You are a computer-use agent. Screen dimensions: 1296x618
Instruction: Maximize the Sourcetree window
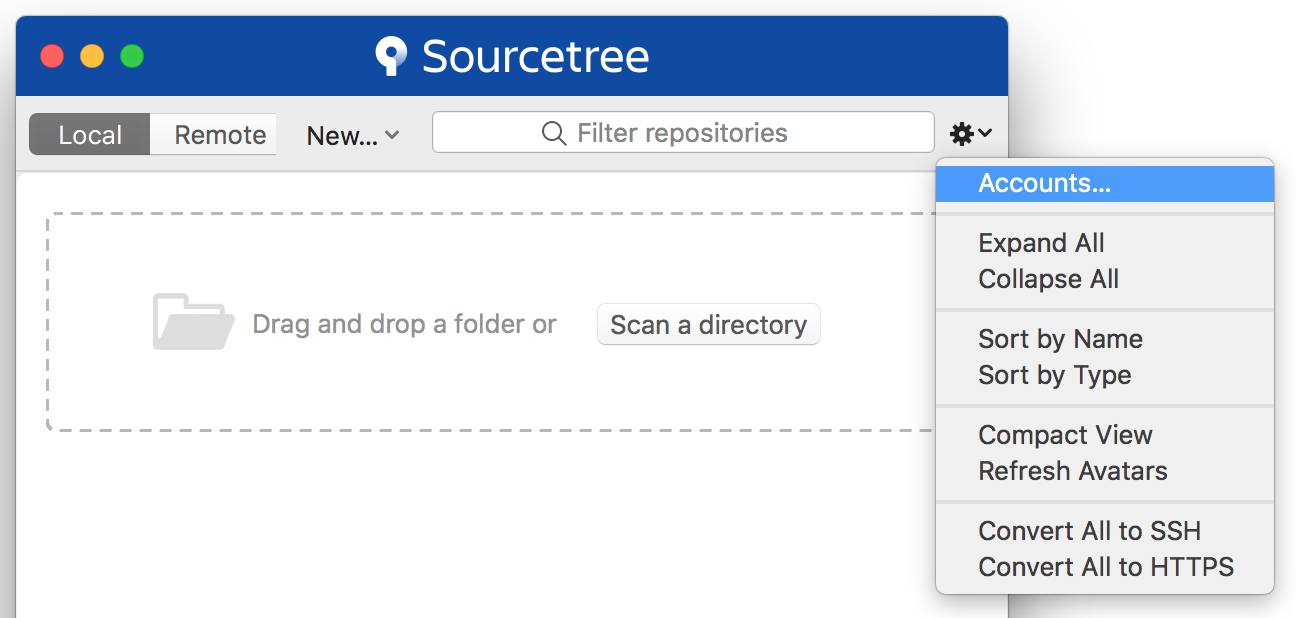click(132, 56)
